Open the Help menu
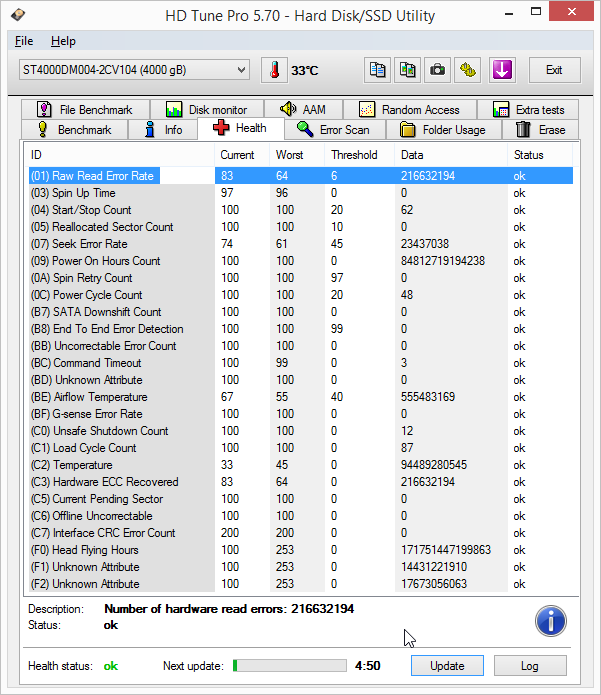 [63, 41]
